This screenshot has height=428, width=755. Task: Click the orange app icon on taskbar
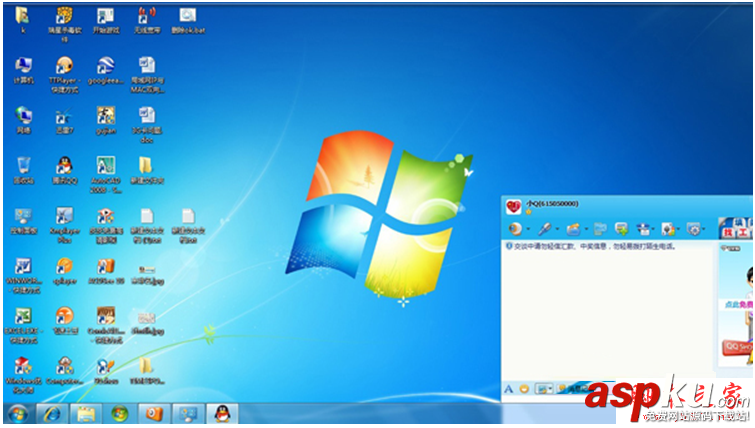(154, 414)
